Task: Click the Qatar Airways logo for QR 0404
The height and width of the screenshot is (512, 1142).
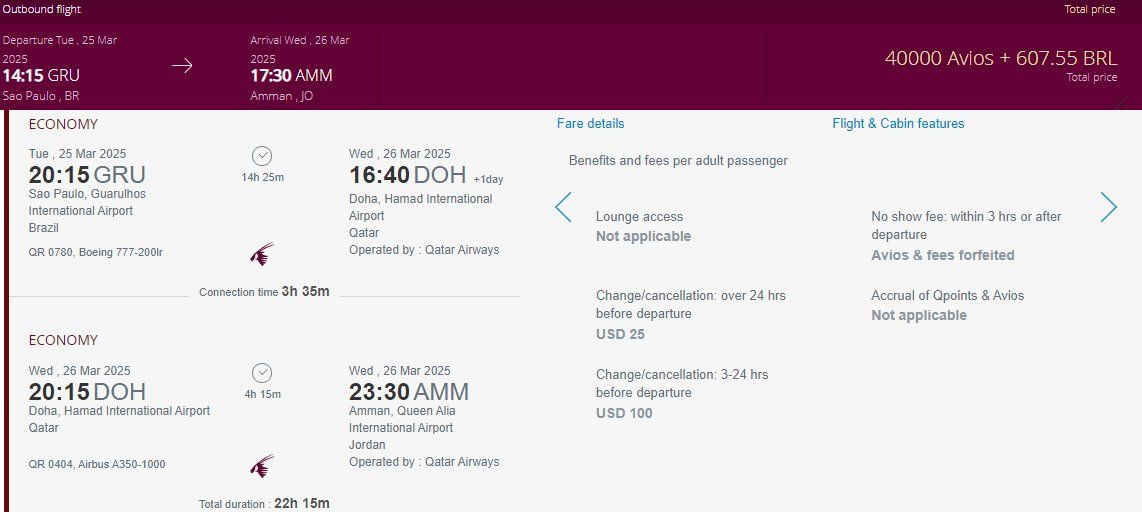Action: (x=262, y=466)
